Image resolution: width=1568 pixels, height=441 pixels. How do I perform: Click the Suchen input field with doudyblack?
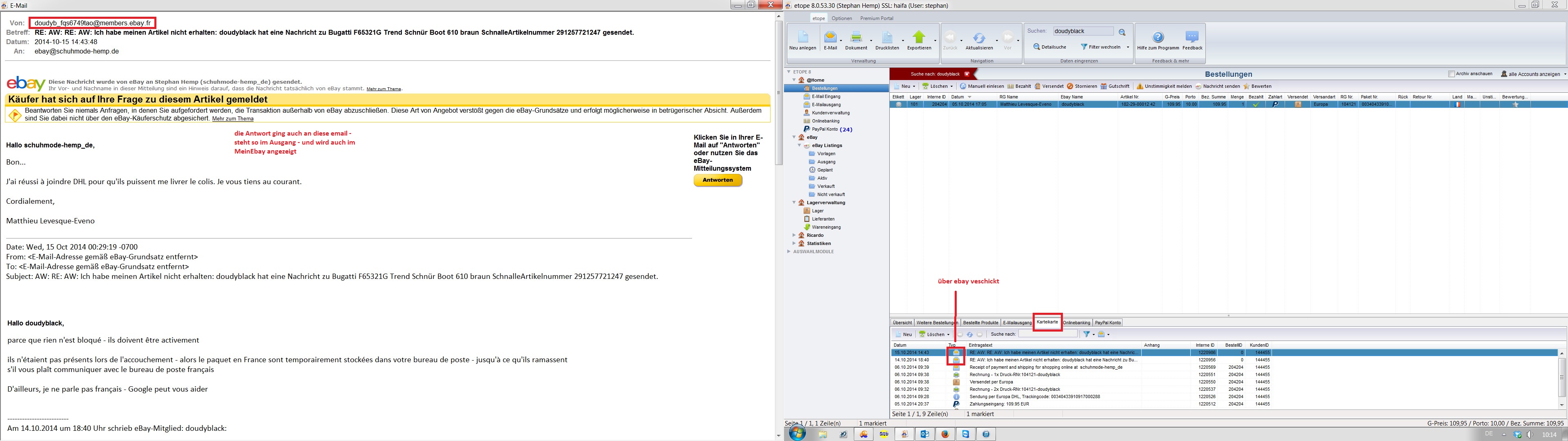point(1083,31)
